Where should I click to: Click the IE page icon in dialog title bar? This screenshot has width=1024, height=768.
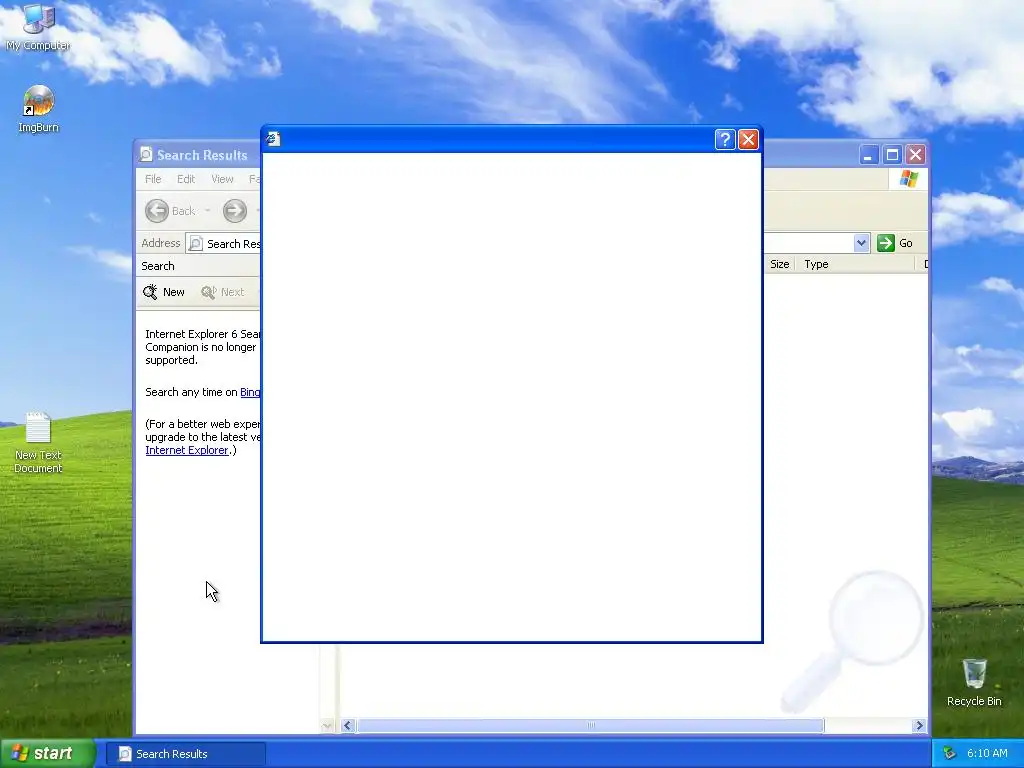click(273, 139)
